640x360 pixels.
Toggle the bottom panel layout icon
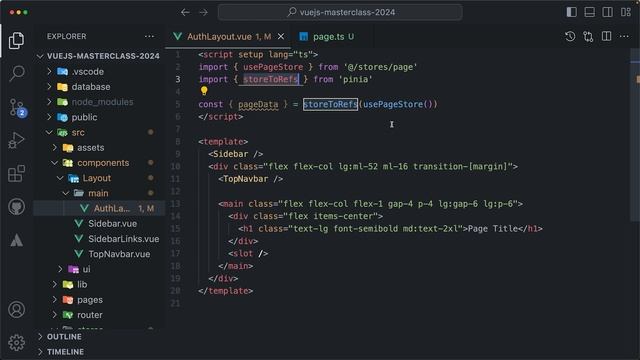(589, 12)
